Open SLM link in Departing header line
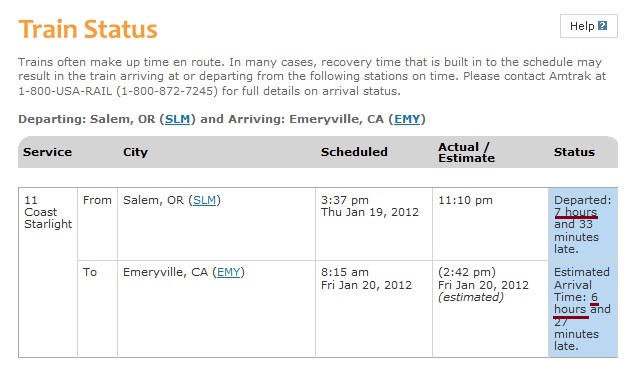This screenshot has height=370, width=638. coord(177,119)
